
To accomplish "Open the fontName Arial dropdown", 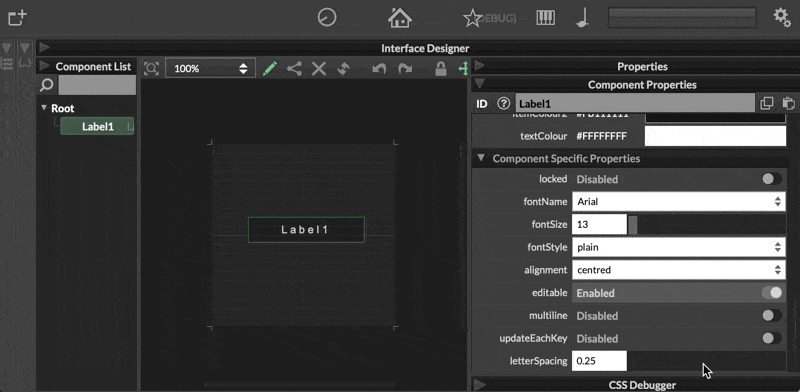I will (679, 202).
